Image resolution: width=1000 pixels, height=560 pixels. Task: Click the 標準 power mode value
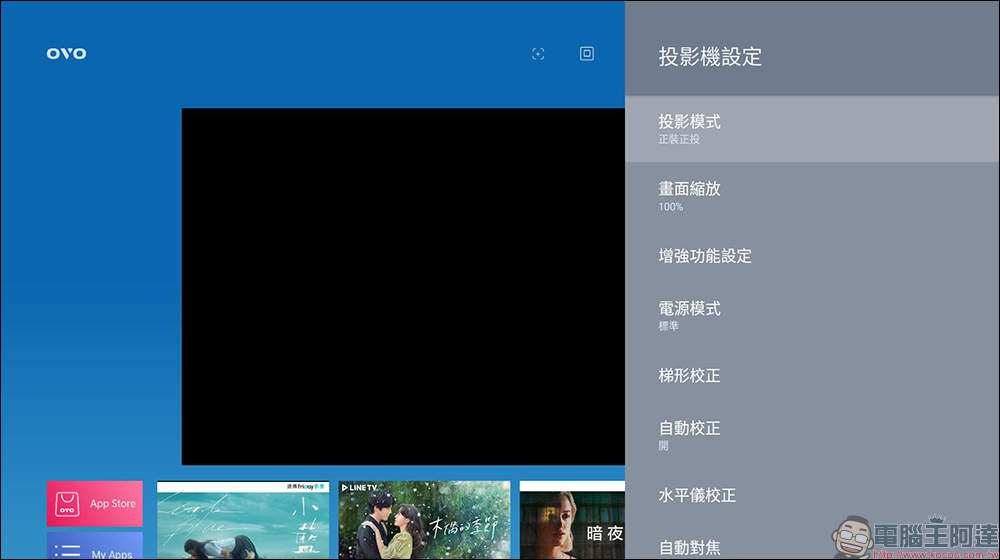[668, 326]
